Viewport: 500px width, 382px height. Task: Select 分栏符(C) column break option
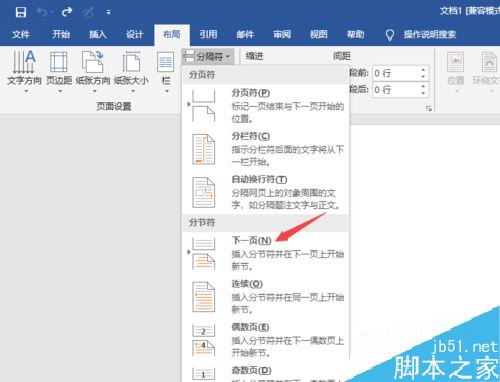pyautogui.click(x=265, y=149)
